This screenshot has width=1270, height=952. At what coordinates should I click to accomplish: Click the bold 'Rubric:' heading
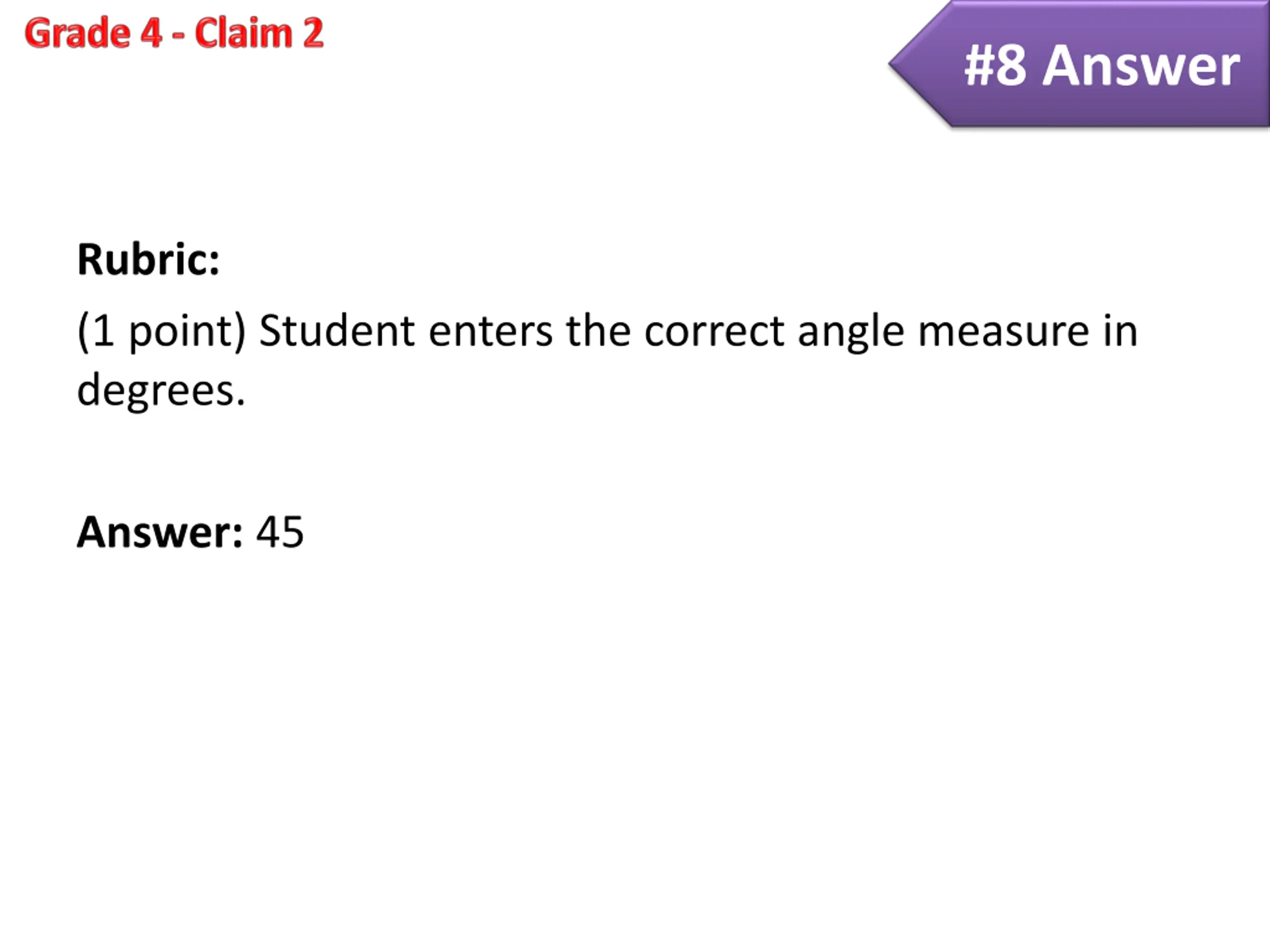pyautogui.click(x=148, y=260)
